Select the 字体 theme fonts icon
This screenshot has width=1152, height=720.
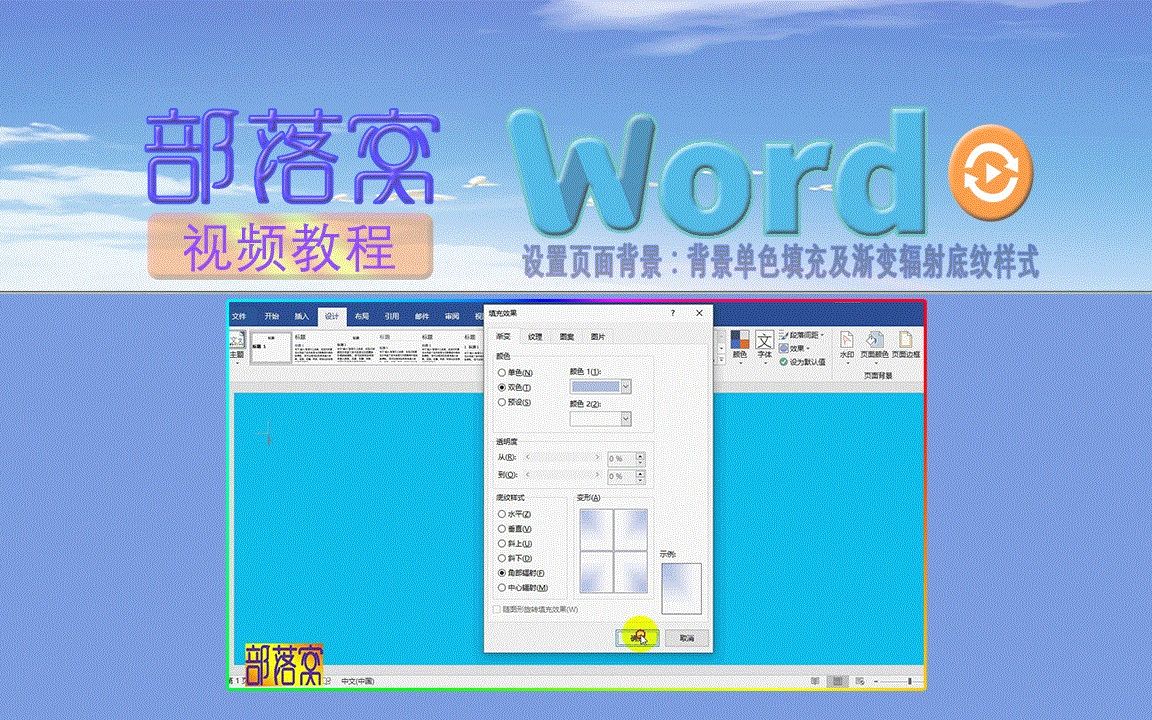[764, 340]
